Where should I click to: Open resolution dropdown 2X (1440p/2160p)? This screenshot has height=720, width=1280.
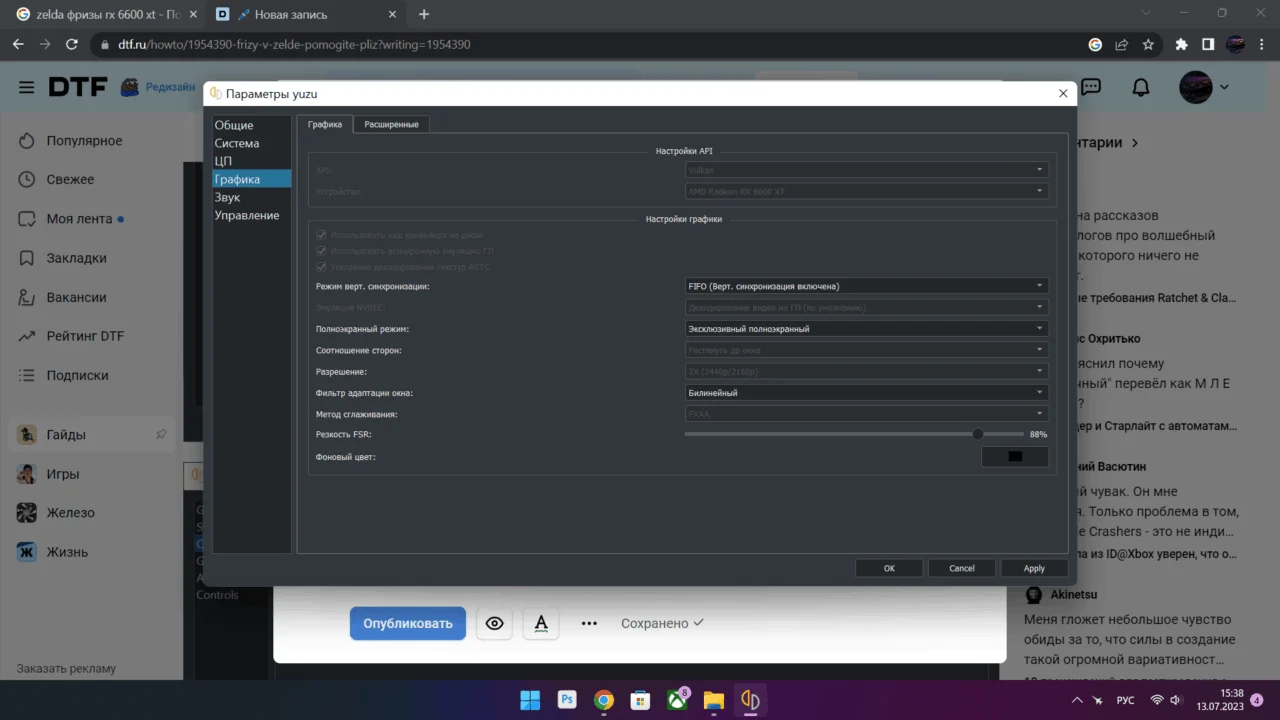click(866, 372)
